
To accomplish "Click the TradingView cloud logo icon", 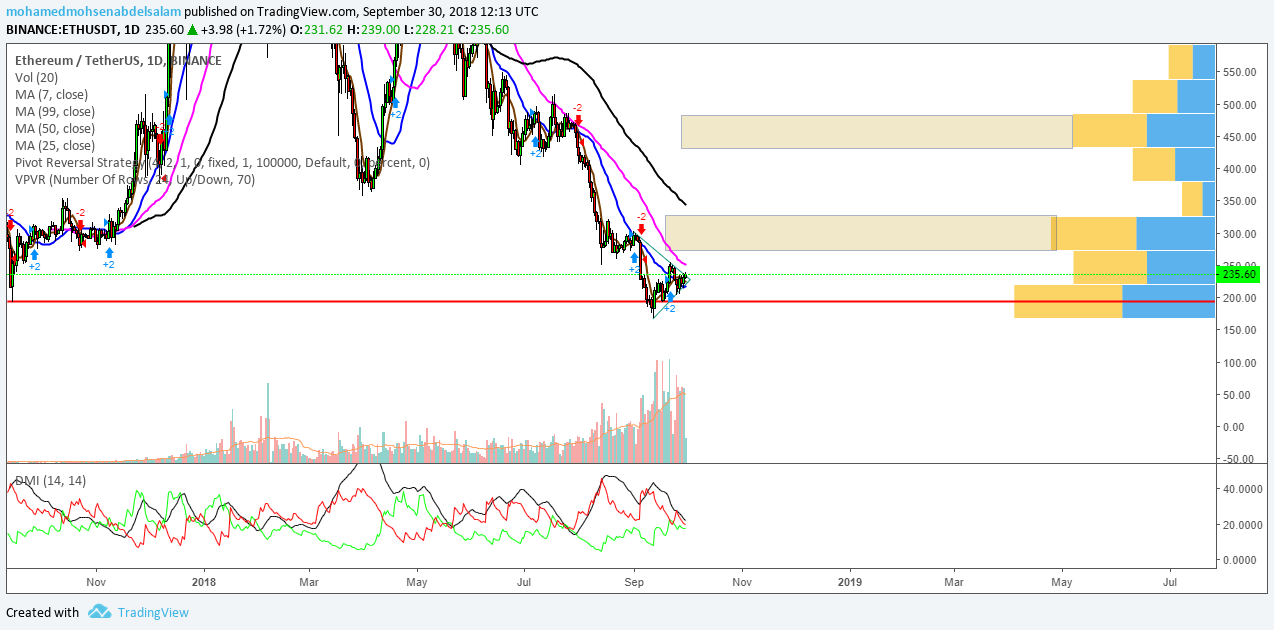I will pyautogui.click(x=98, y=612).
